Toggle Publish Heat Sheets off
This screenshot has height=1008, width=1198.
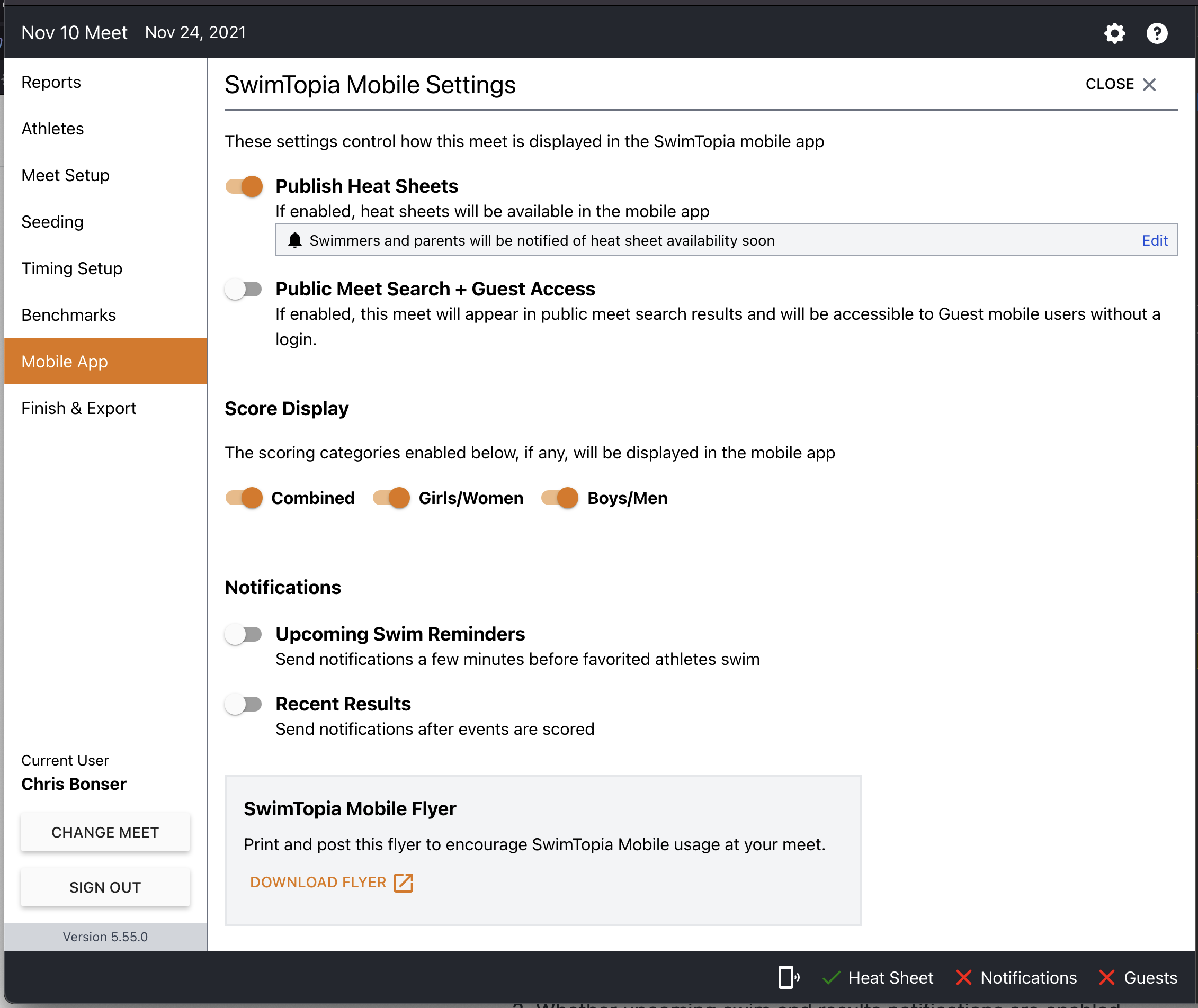click(x=244, y=186)
